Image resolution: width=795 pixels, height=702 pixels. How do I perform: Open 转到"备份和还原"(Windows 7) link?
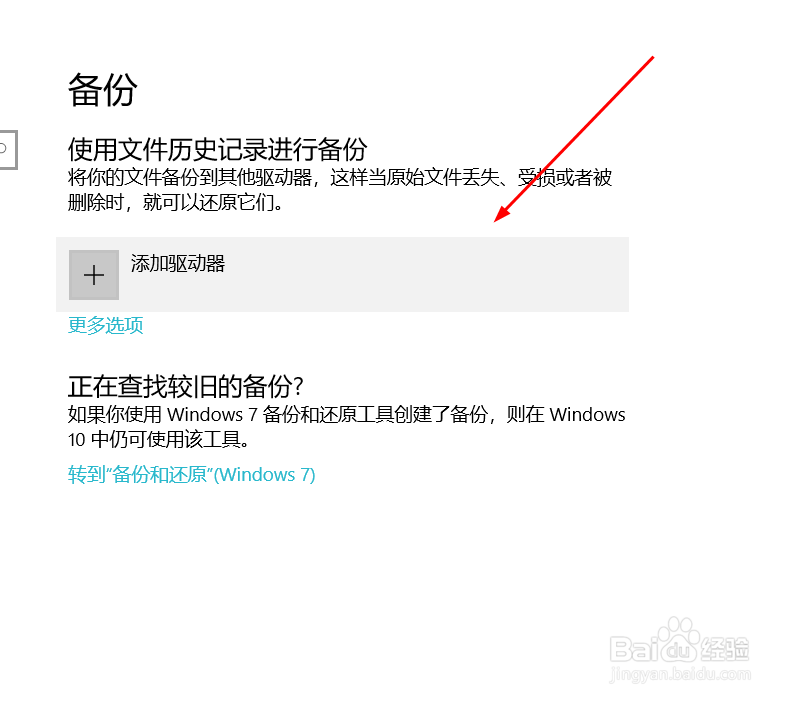[192, 474]
